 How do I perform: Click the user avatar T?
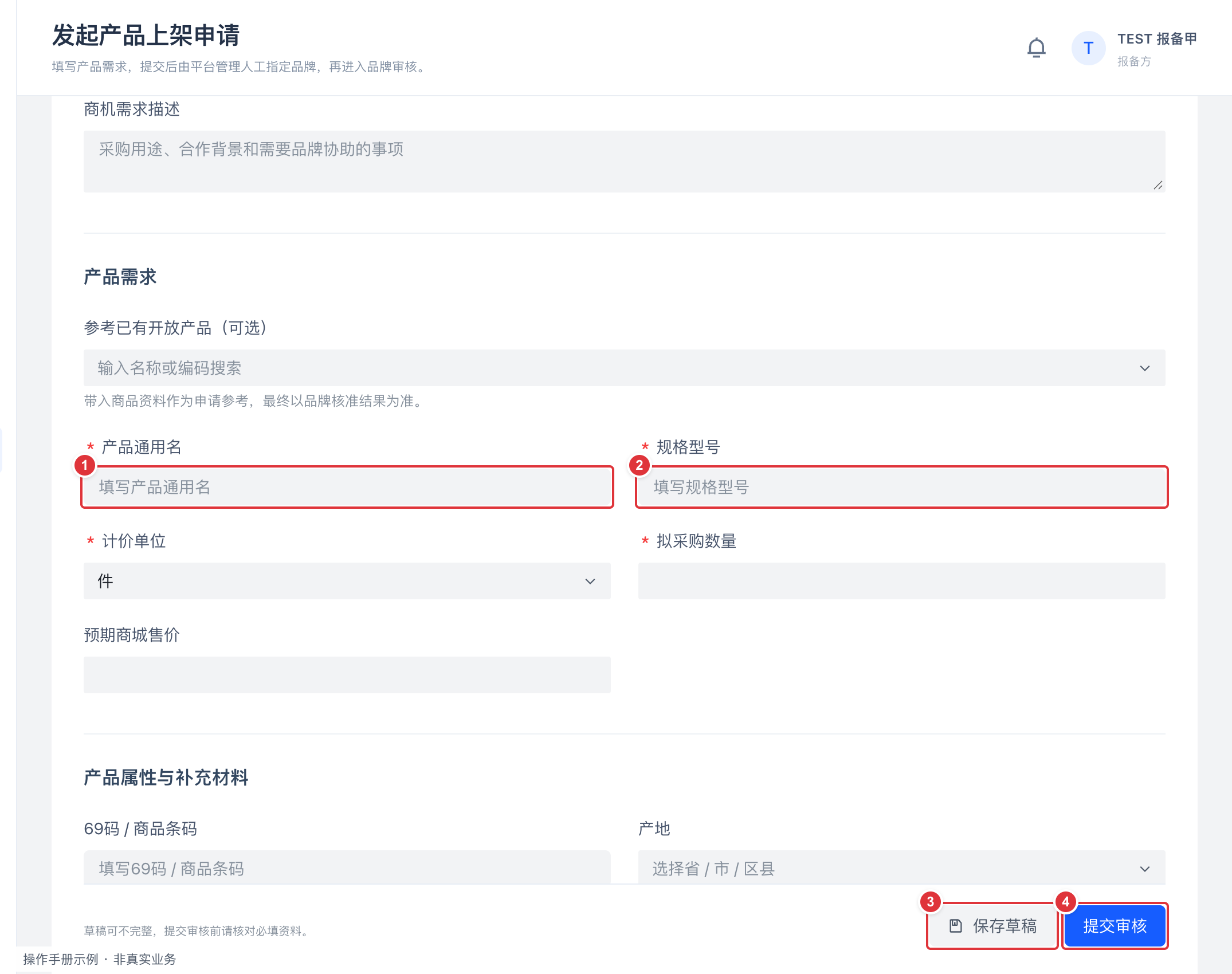pos(1088,48)
